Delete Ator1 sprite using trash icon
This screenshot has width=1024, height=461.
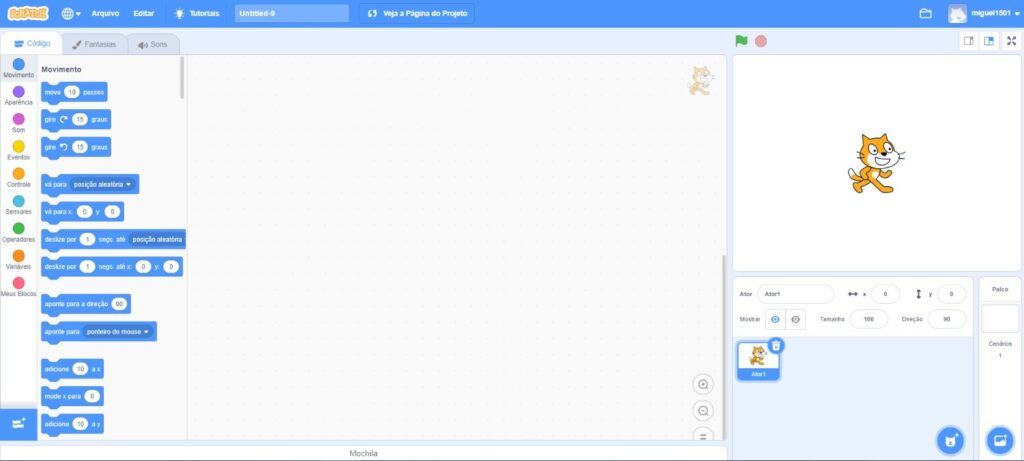point(777,345)
